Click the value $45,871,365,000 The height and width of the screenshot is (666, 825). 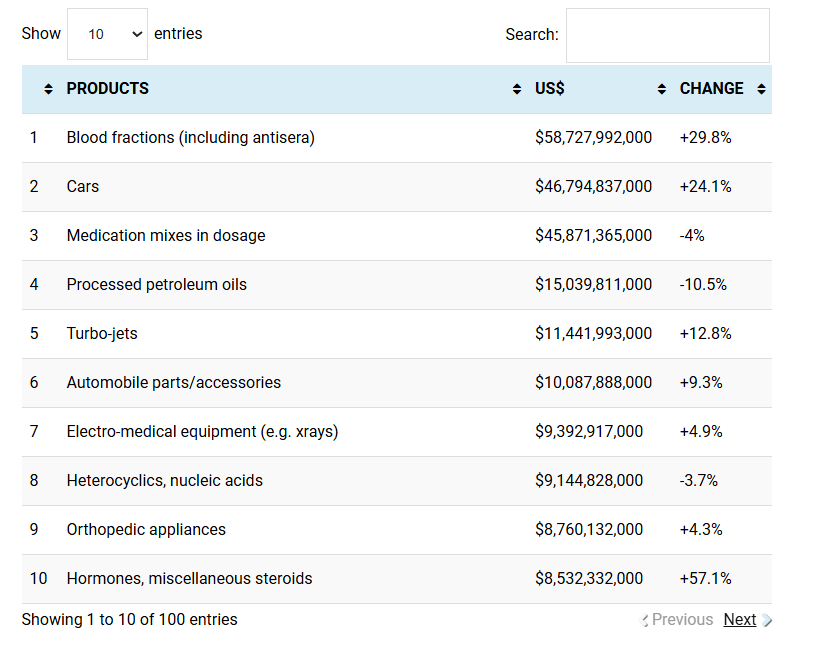tap(593, 235)
